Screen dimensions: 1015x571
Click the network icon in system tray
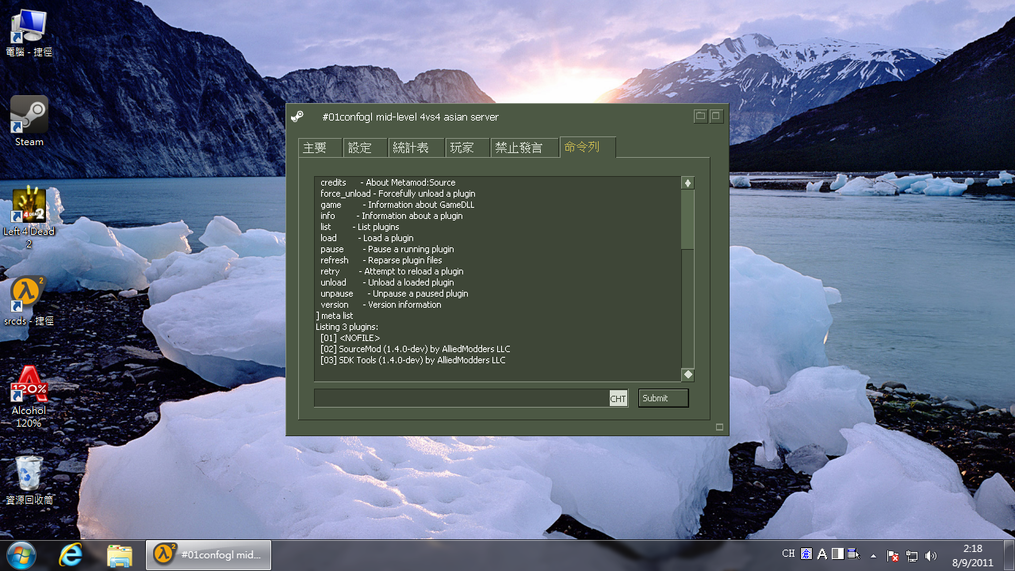pos(912,556)
